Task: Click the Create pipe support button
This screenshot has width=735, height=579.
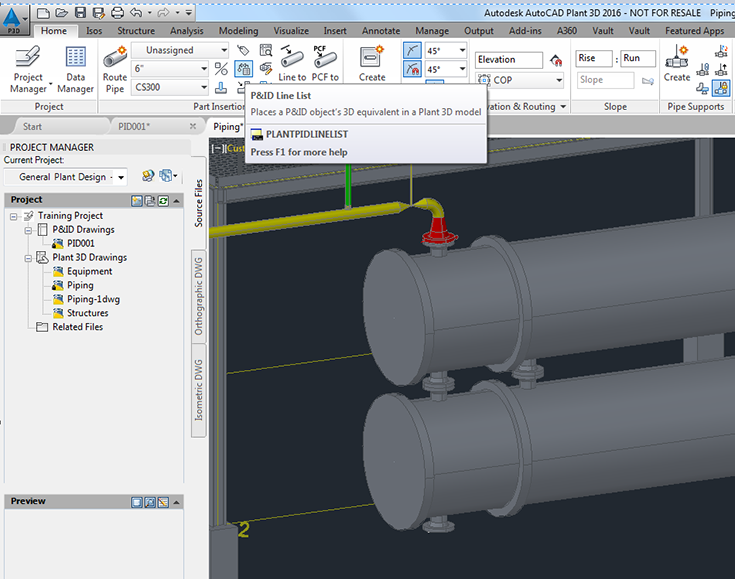Action: click(x=676, y=64)
